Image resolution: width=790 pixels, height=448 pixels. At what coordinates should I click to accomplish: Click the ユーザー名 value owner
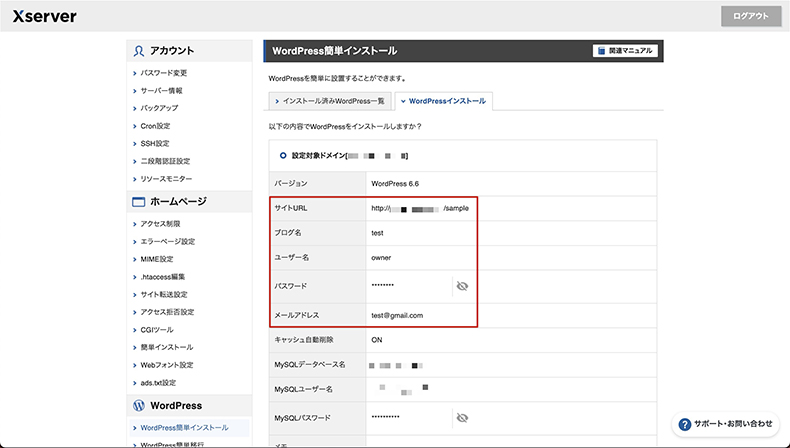(381, 258)
